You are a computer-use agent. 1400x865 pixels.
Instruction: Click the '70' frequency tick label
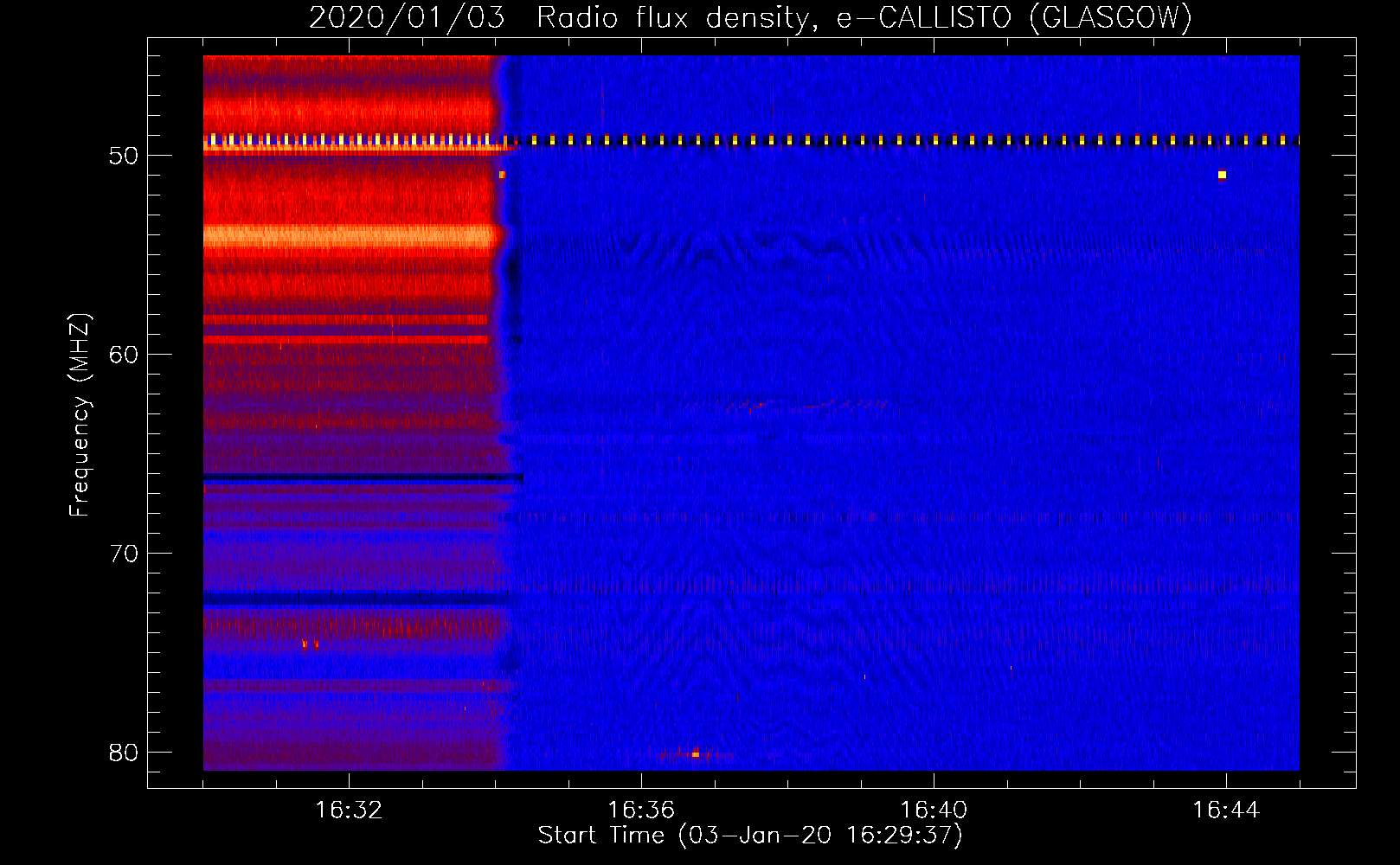coord(124,554)
